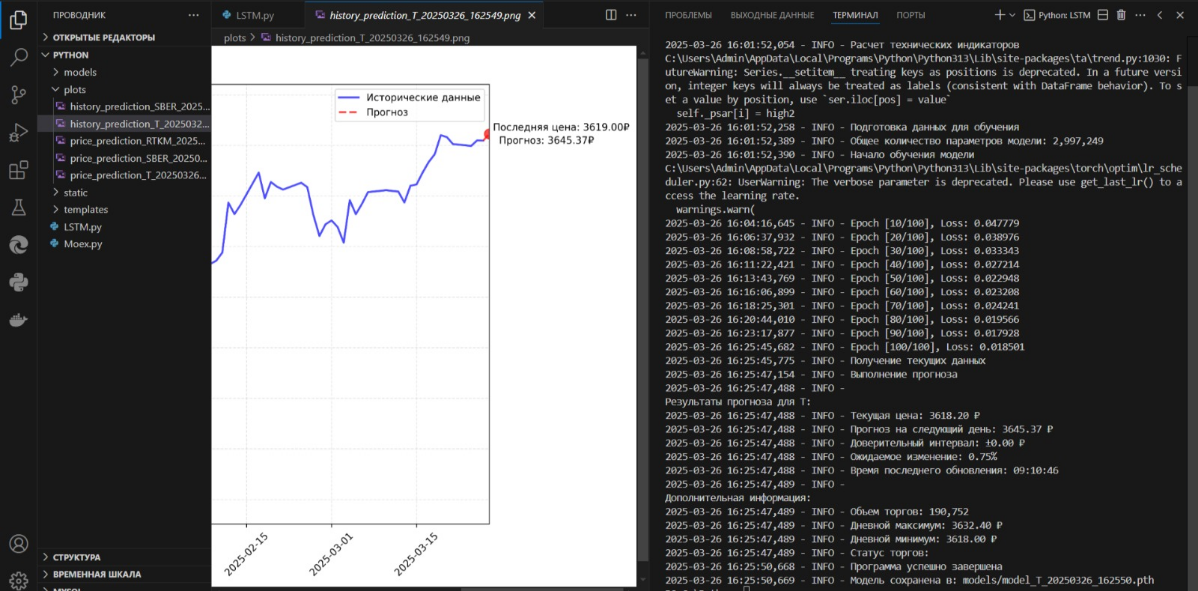The height and width of the screenshot is (591, 1198).
Task: Split the active terminal
Action: (x=1103, y=15)
